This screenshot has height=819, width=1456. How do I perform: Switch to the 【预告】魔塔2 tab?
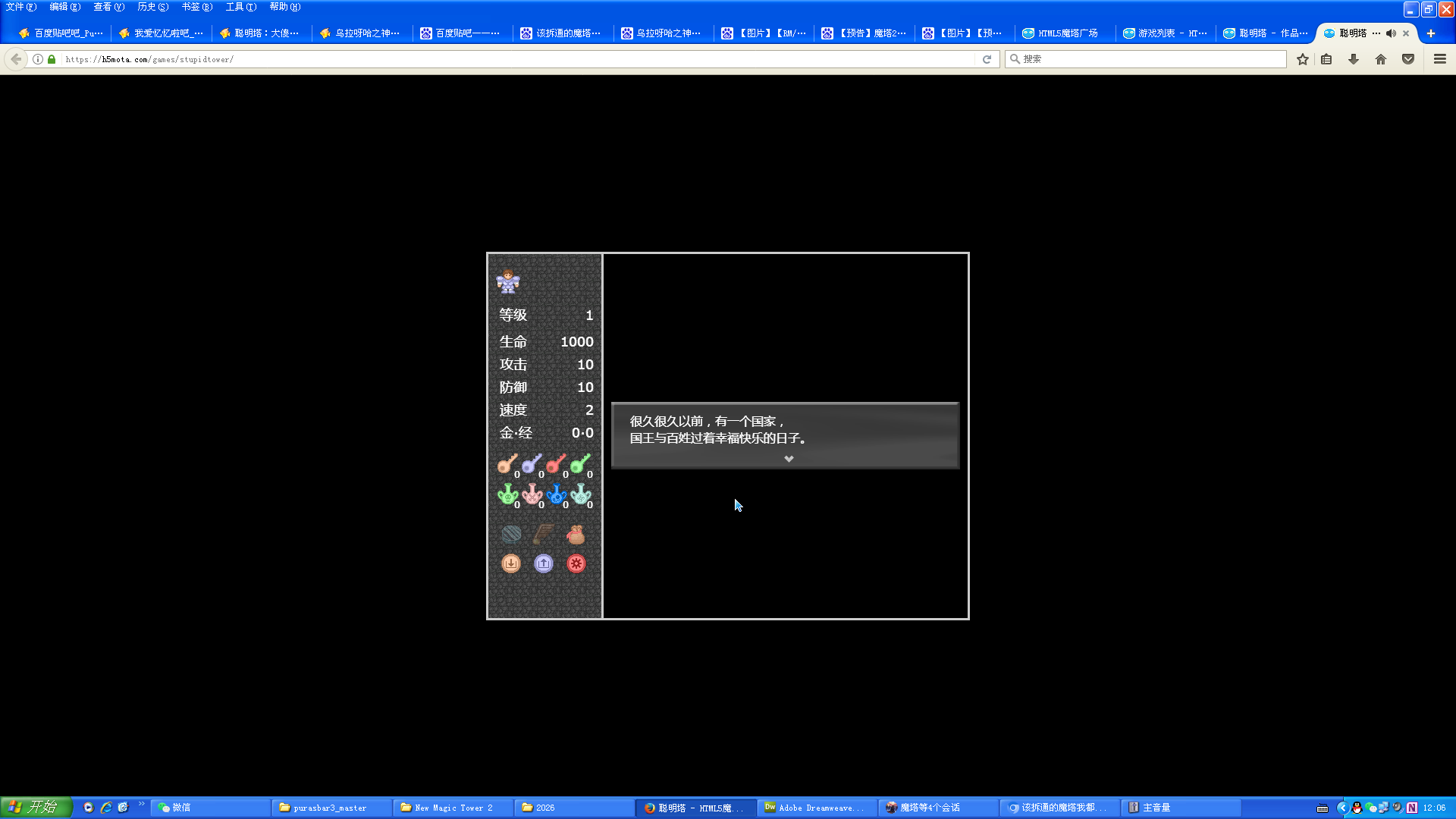coord(864,33)
